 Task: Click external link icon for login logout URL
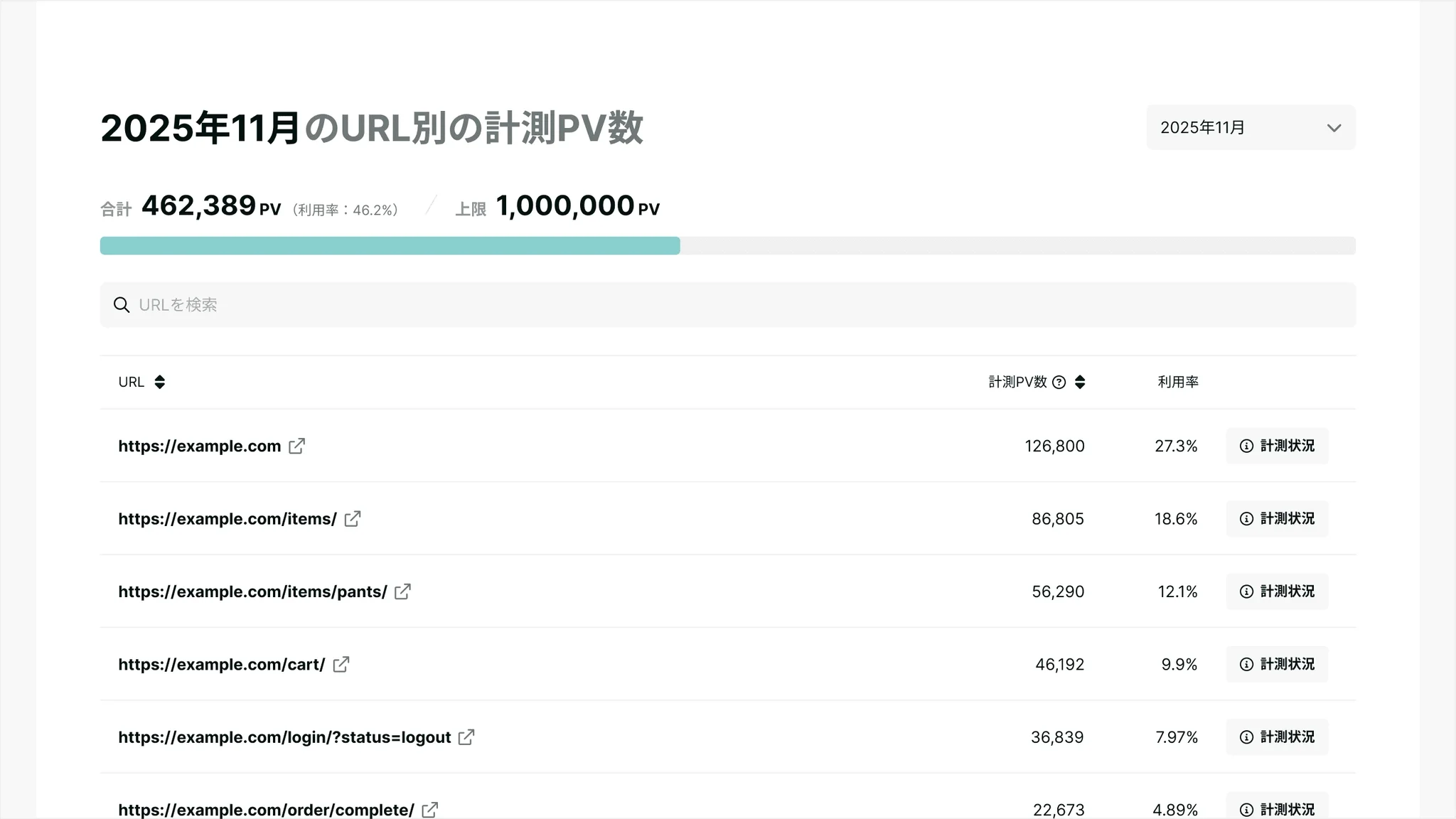(466, 737)
